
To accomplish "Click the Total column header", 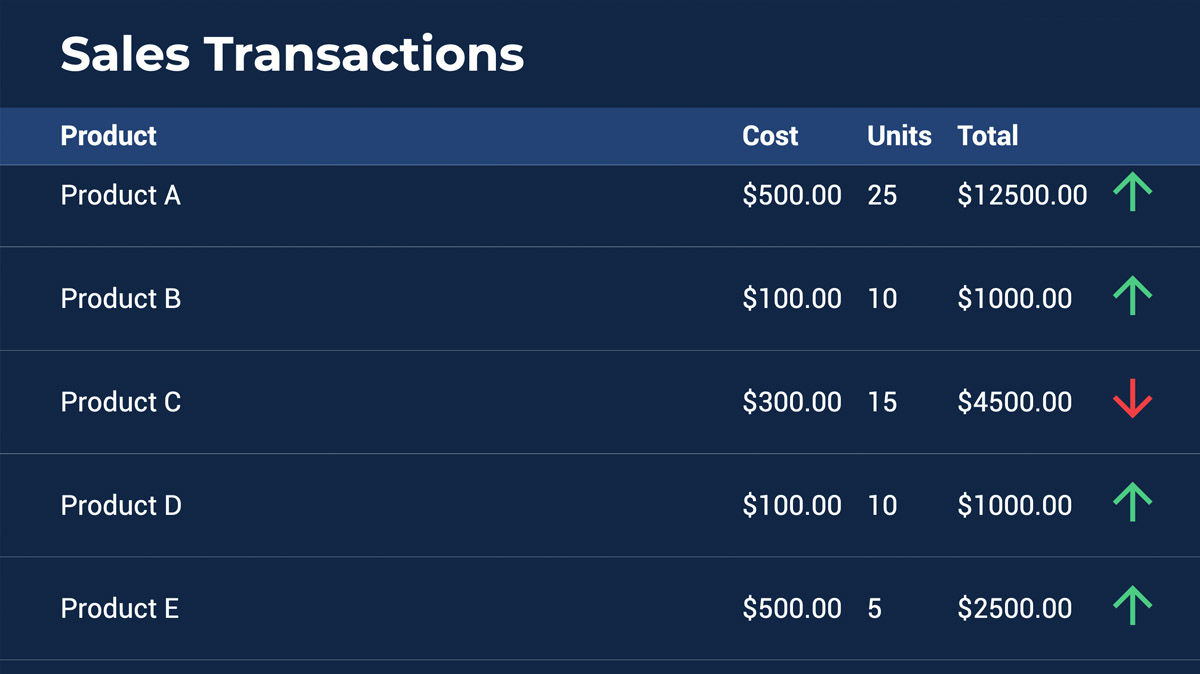I will 987,136.
